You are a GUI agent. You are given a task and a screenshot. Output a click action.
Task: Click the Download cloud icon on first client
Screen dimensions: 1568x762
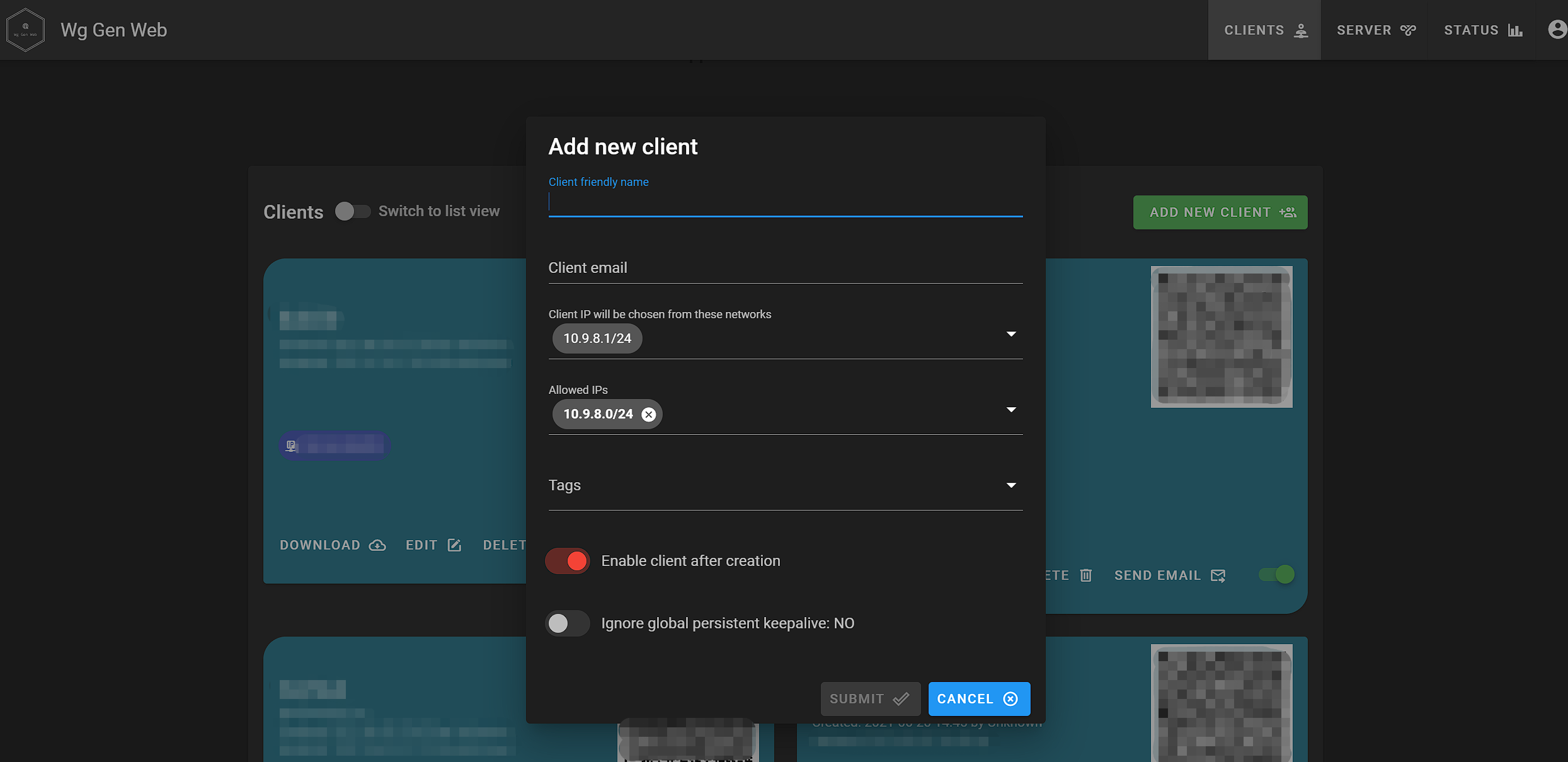click(x=377, y=545)
